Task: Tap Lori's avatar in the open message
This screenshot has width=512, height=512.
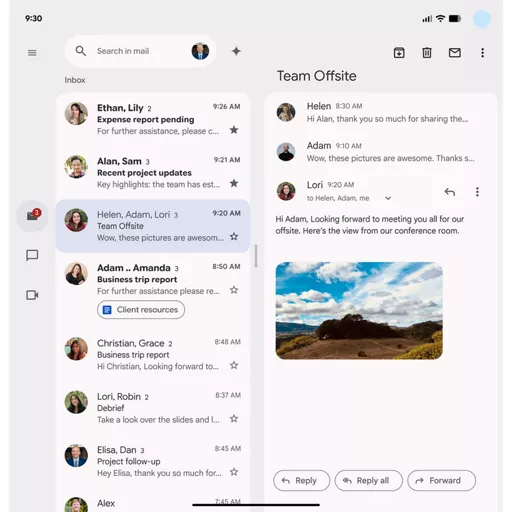Action: click(x=286, y=191)
